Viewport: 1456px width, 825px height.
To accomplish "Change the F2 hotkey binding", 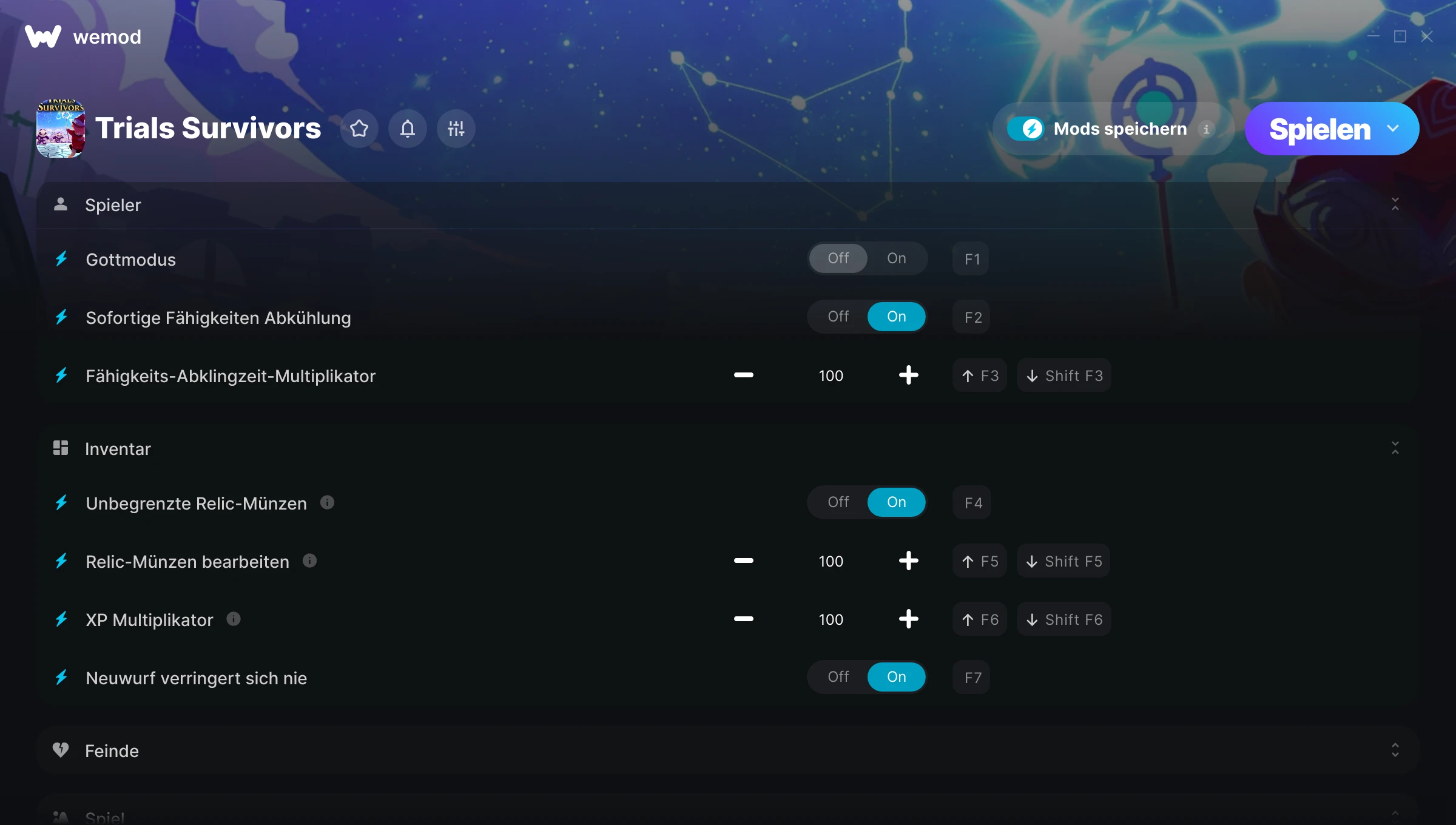I will (x=972, y=317).
